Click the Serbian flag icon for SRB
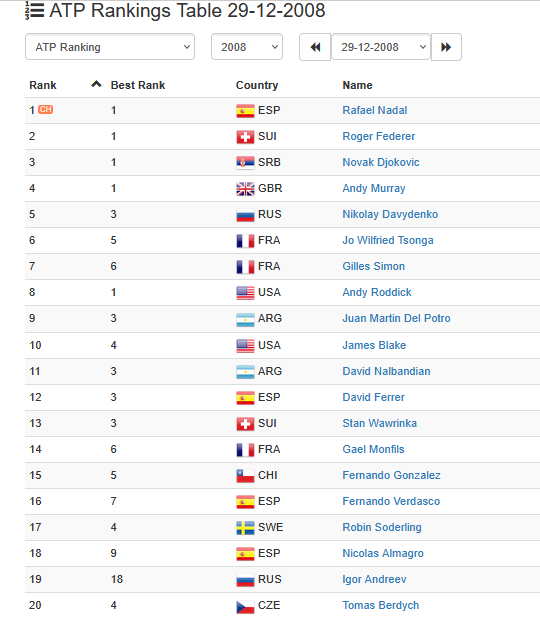The height and width of the screenshot is (619, 540). [245, 163]
